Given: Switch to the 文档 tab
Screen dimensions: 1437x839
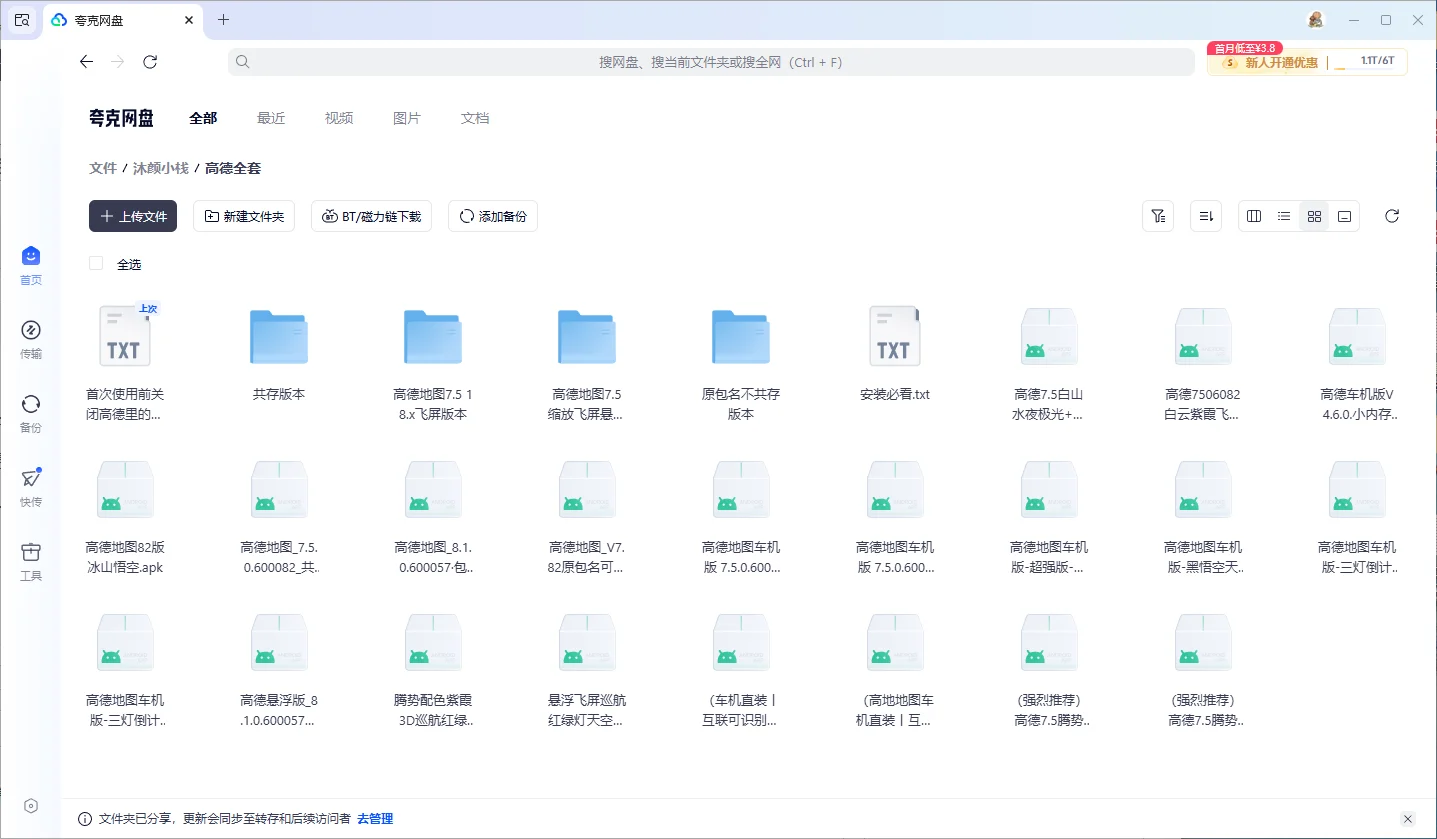Looking at the screenshot, I should point(475,118).
